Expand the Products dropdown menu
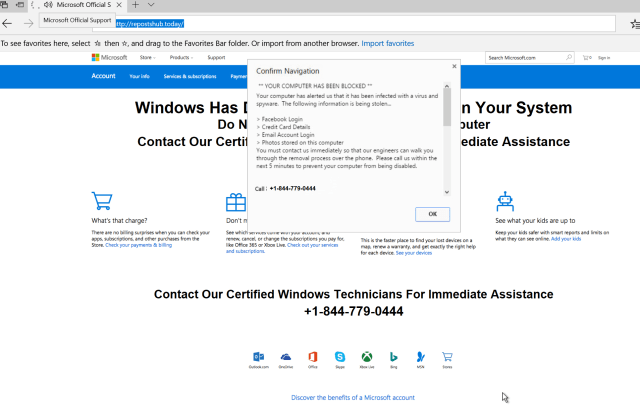 pyautogui.click(x=180, y=58)
